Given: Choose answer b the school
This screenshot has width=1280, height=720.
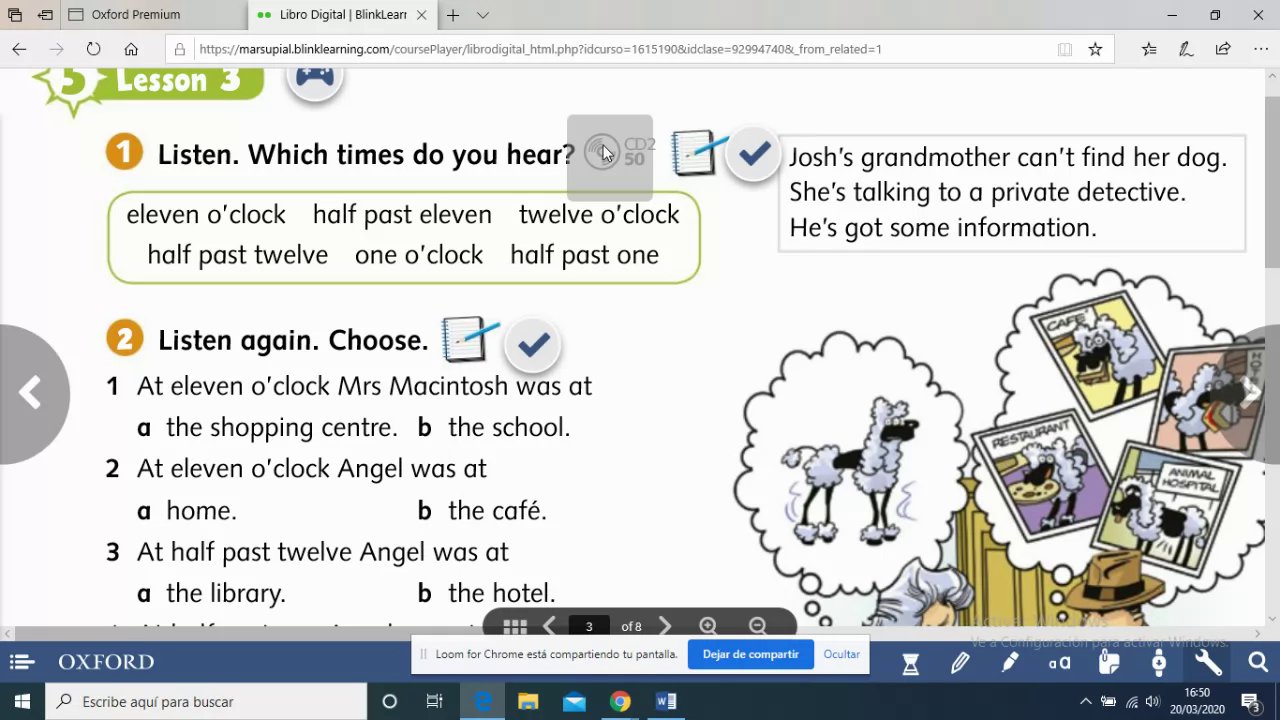Looking at the screenshot, I should click(494, 427).
